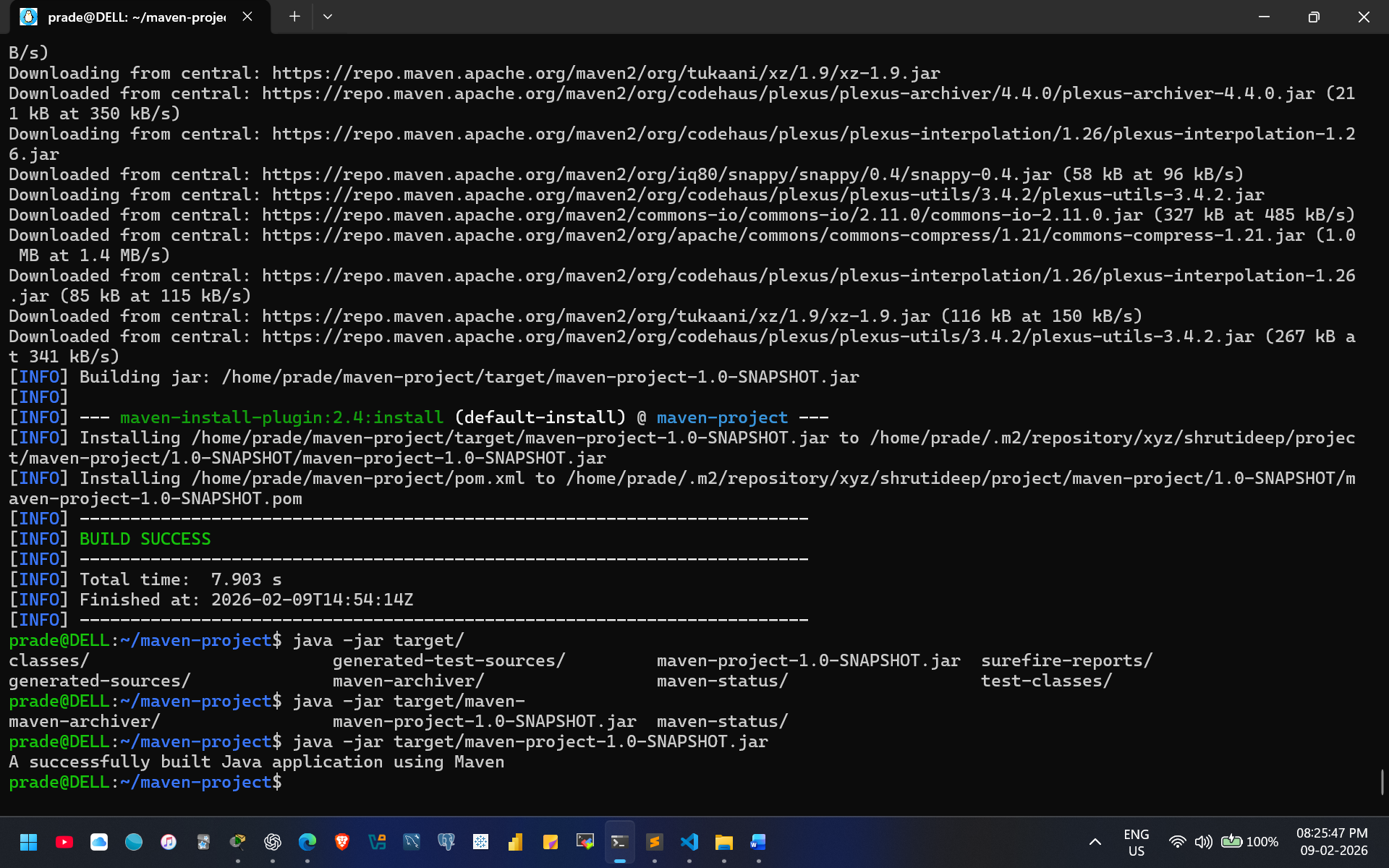Launch Power BI from taskbar
Screen dimensions: 1389x868
pyautogui.click(x=516, y=842)
